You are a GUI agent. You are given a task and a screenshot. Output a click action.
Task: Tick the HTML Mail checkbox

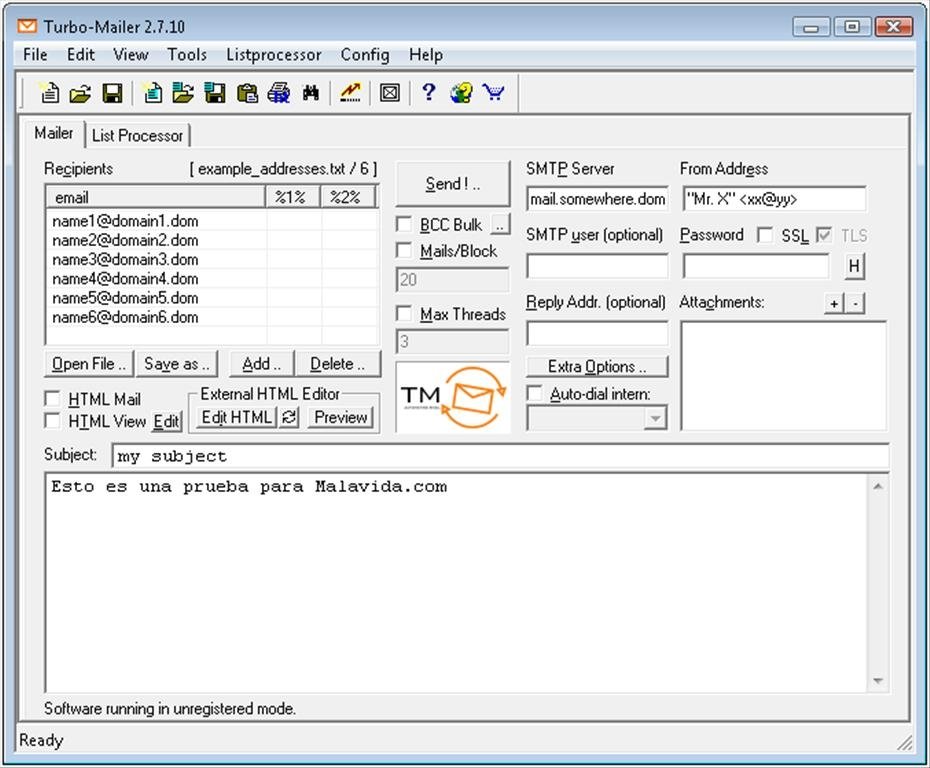click(52, 399)
